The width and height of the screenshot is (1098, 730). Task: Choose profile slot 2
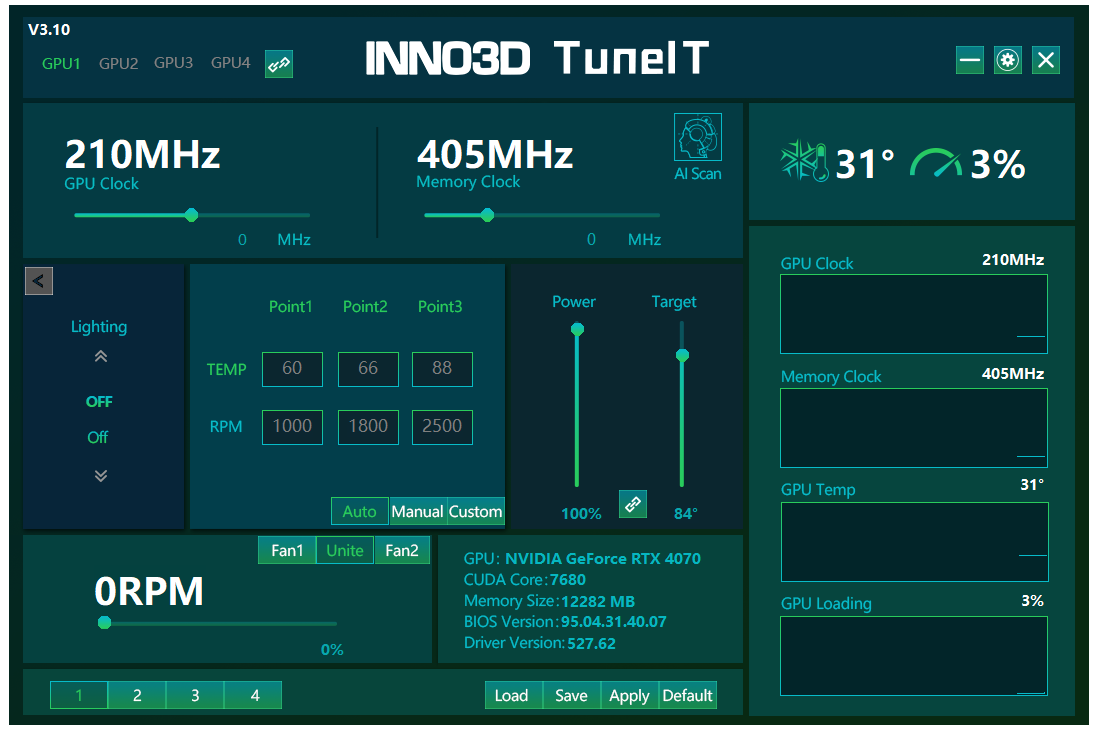pos(137,695)
